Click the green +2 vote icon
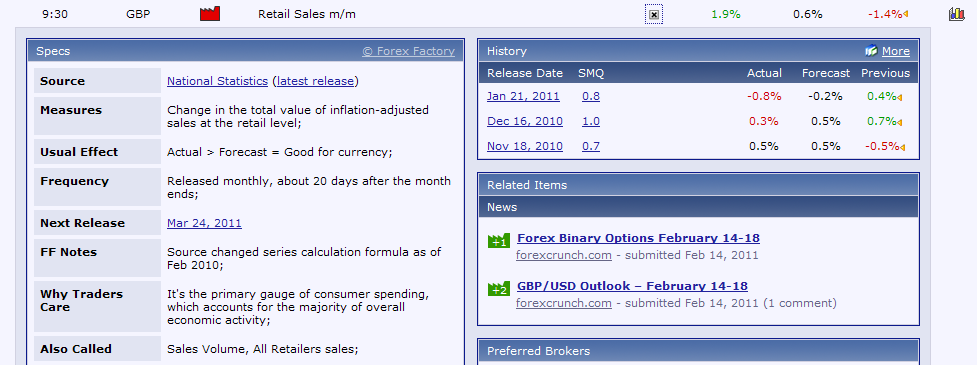 tap(499, 288)
